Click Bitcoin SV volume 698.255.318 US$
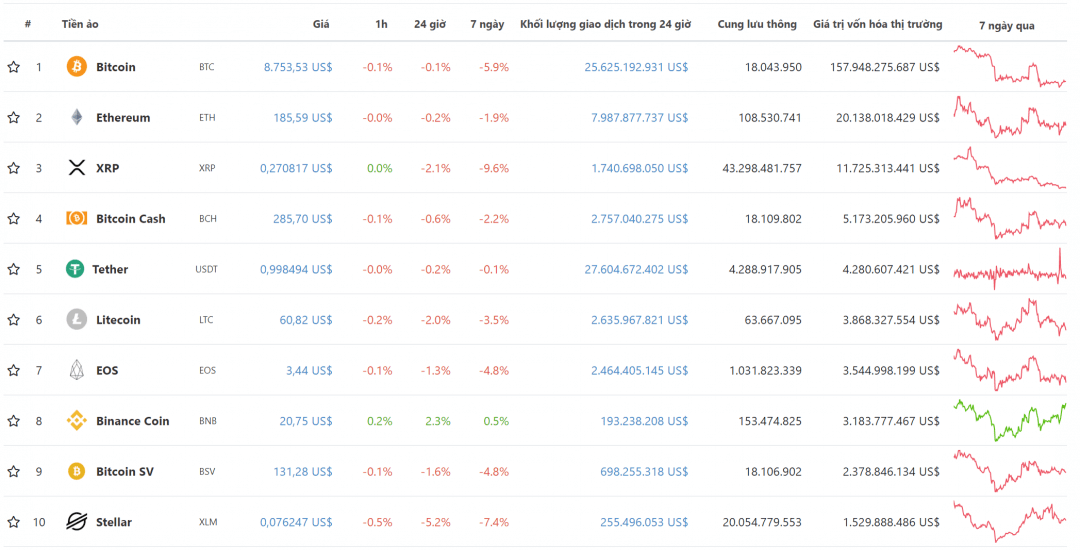 (644, 471)
